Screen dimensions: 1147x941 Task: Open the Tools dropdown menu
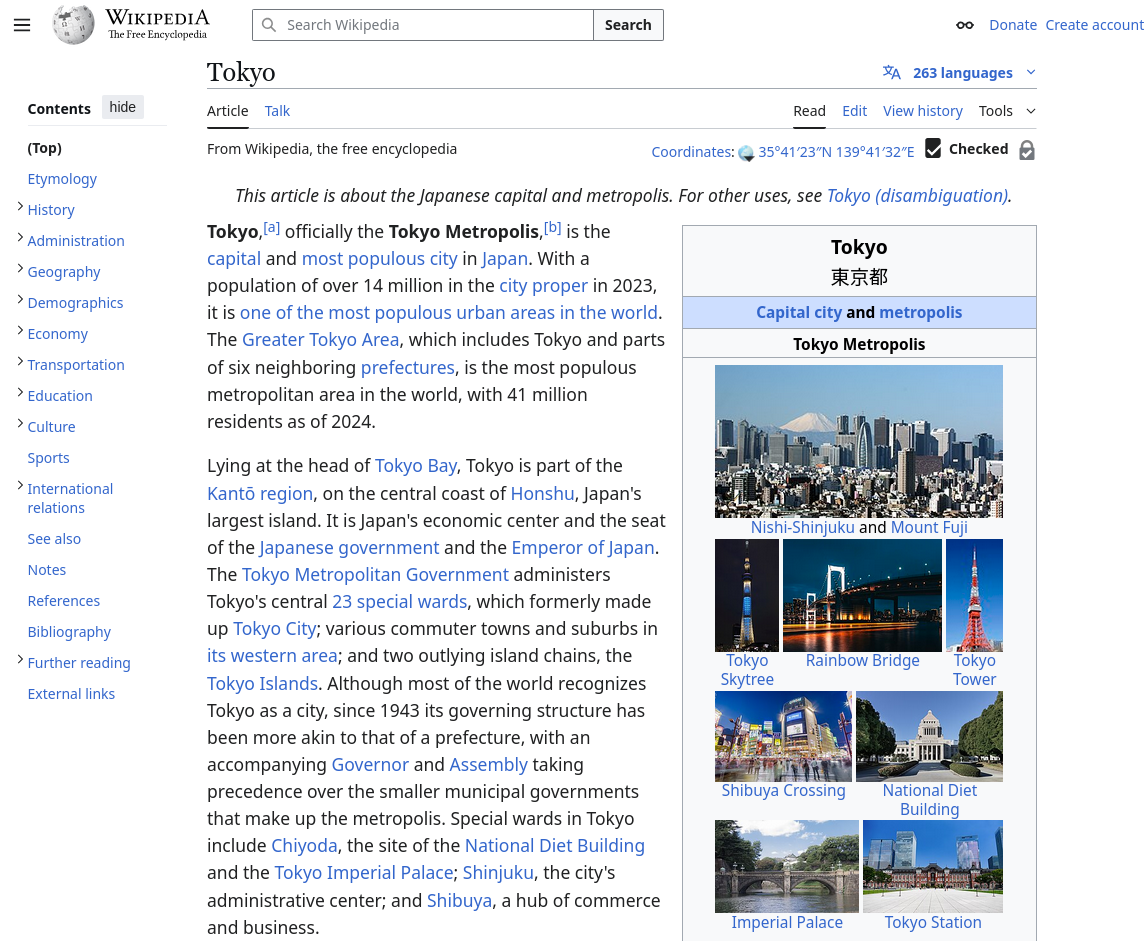(1007, 110)
